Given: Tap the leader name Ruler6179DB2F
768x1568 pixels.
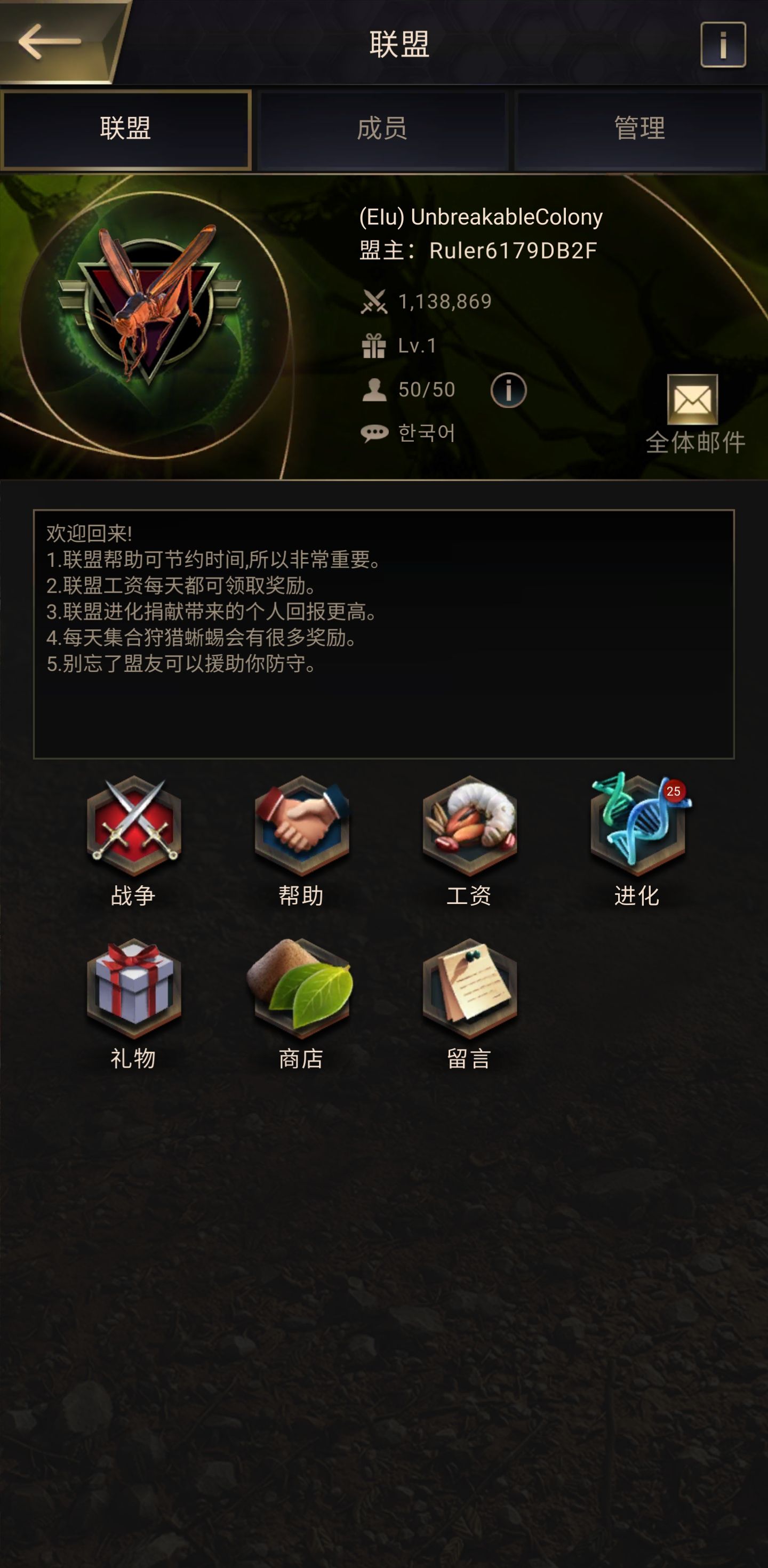Looking at the screenshot, I should (513, 250).
